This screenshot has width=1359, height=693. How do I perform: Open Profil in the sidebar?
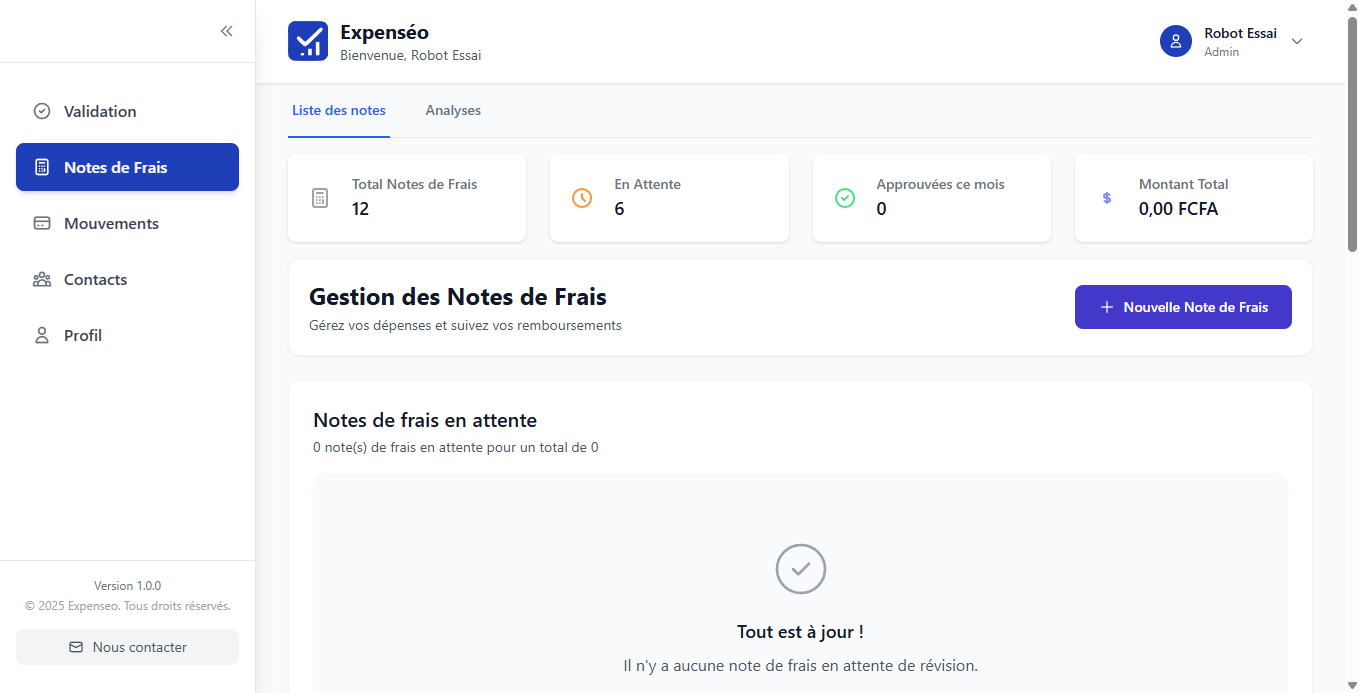[x=127, y=335]
